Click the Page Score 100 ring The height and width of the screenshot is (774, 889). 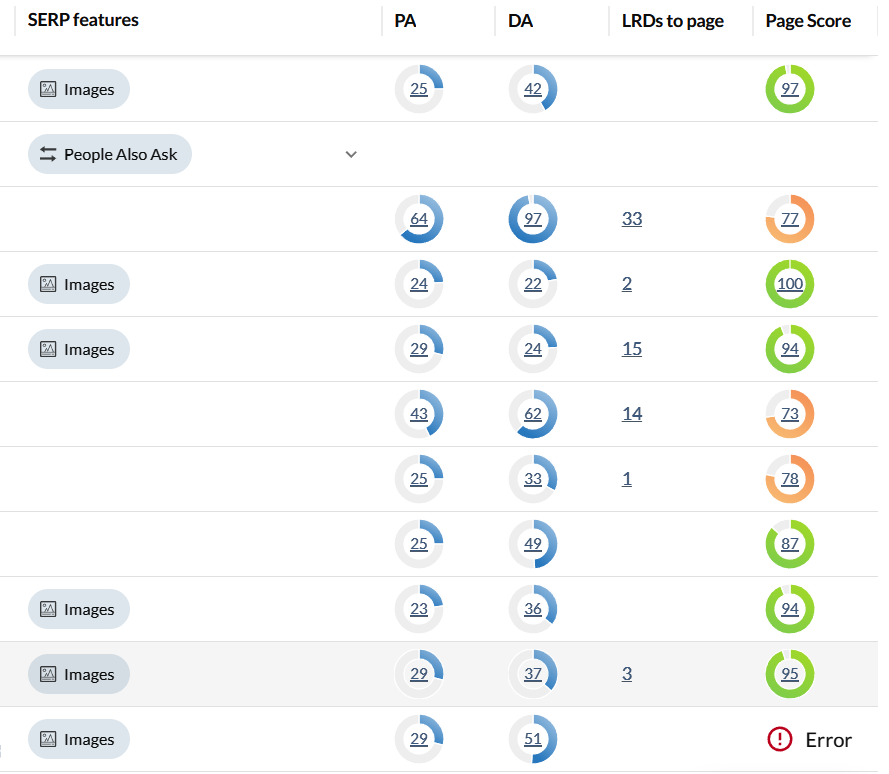coord(790,285)
